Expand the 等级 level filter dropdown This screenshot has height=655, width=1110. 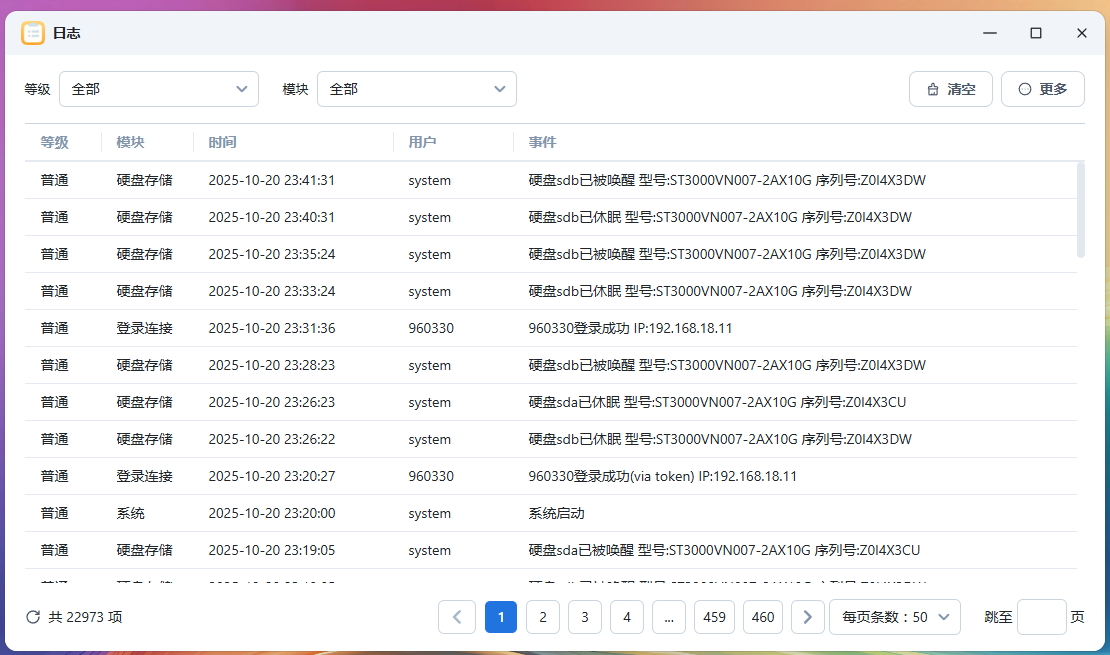pos(159,89)
